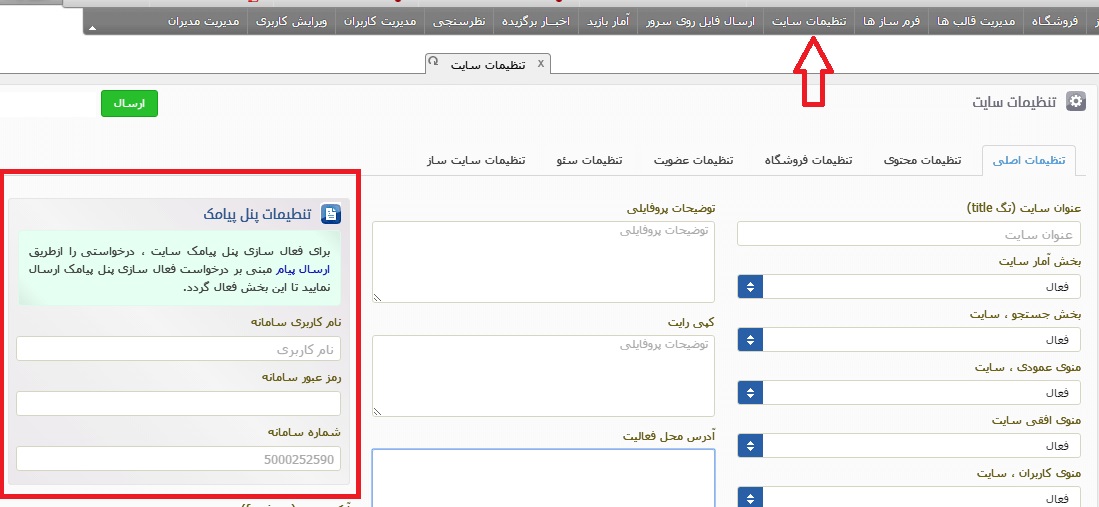Follow the ارسال پیام link in SMS panel

[304, 269]
